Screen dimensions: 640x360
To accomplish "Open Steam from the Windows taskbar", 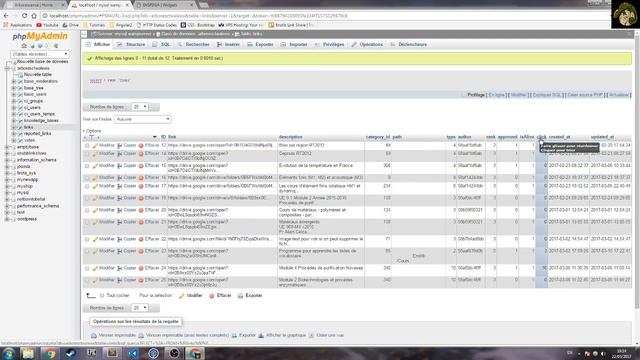I will 71,353.
